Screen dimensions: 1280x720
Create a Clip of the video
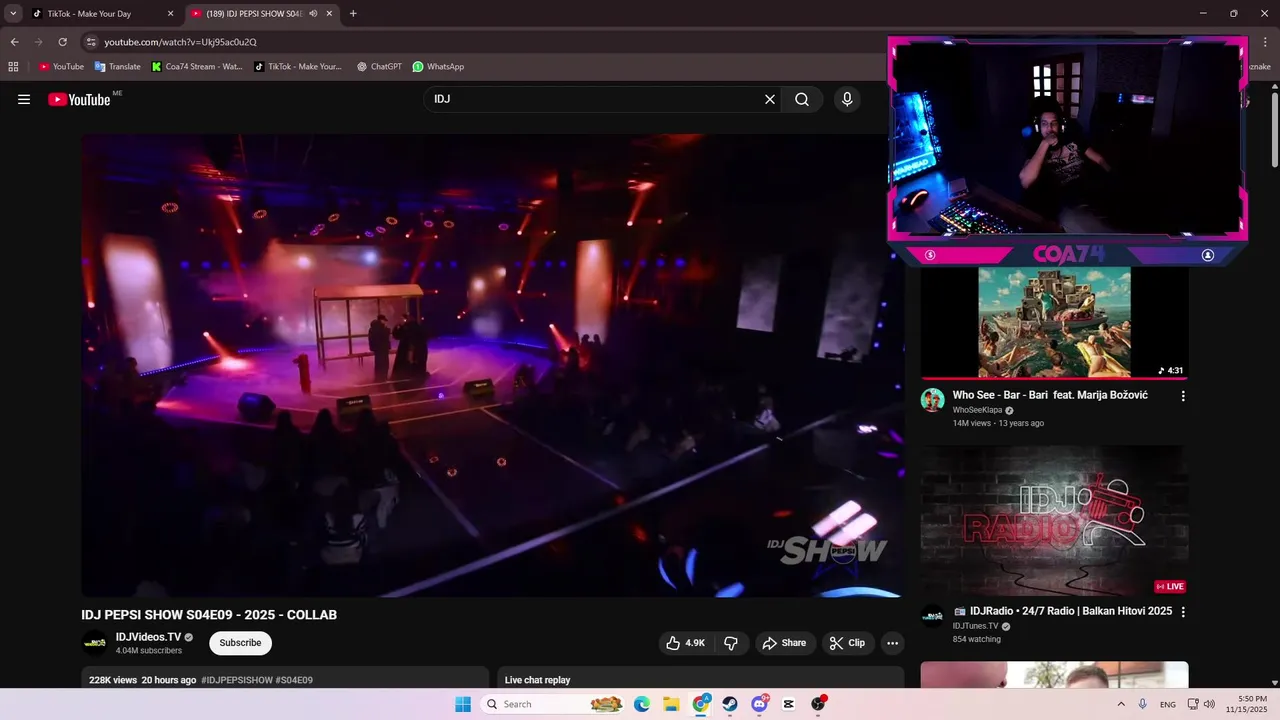click(x=847, y=643)
